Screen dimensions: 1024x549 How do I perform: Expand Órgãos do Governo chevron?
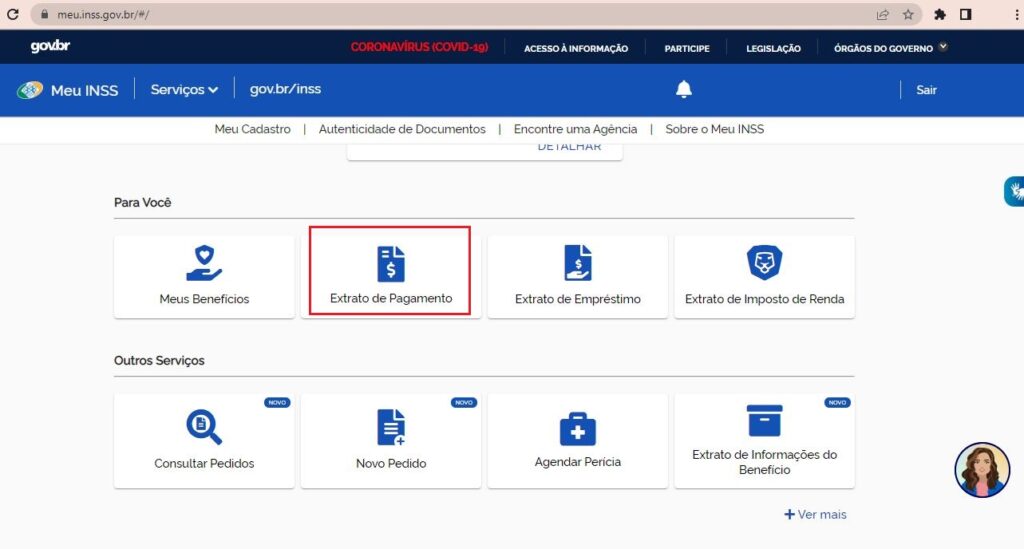[x=943, y=47]
